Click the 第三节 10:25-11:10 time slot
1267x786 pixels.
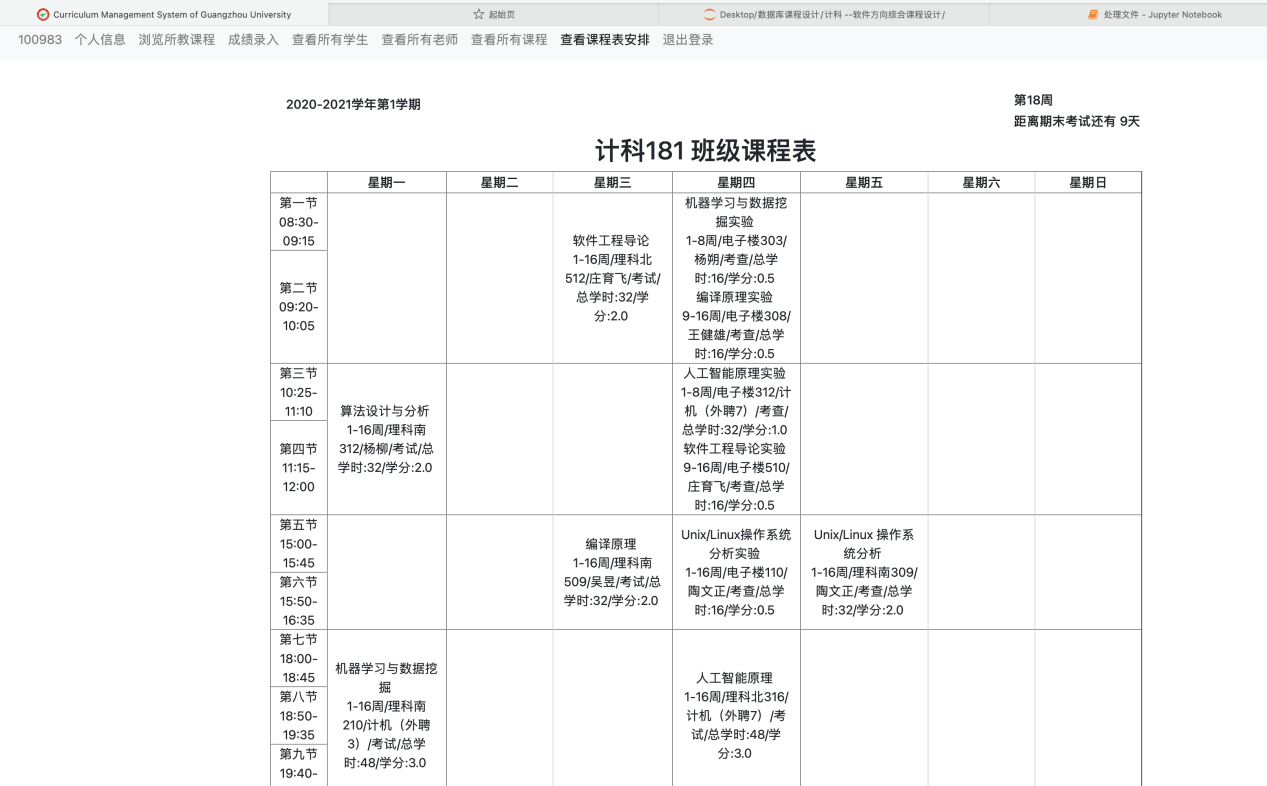298,392
